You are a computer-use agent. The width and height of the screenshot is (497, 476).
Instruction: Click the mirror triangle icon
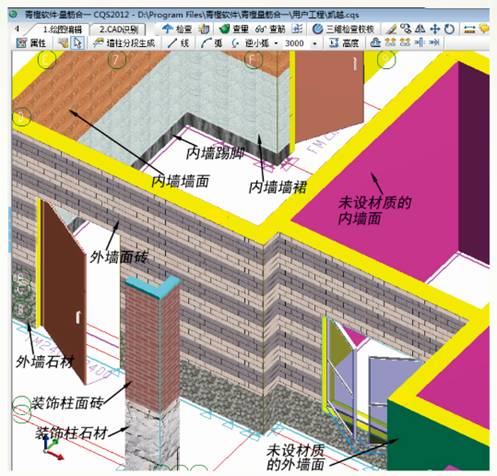(x=420, y=29)
